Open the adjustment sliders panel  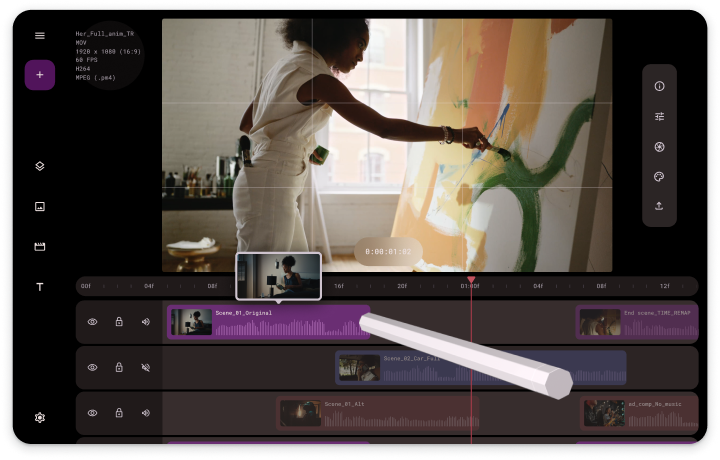(x=659, y=117)
